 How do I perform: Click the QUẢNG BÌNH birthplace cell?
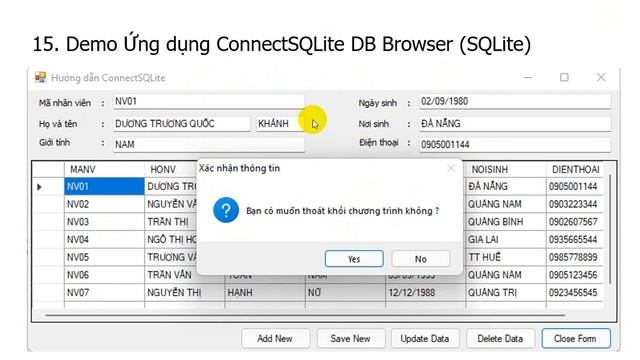tap(506, 222)
